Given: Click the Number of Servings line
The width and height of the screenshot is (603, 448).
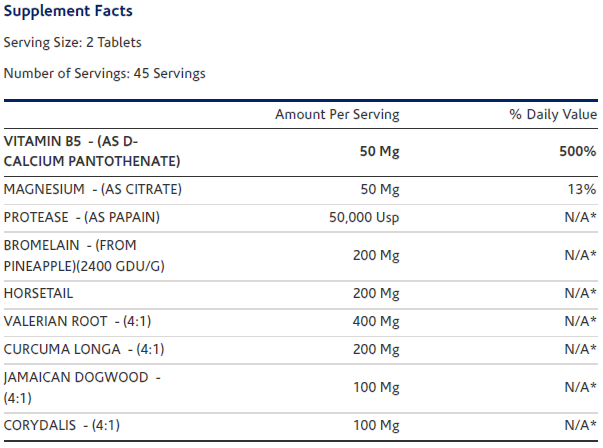Looking at the screenshot, I should point(105,73).
